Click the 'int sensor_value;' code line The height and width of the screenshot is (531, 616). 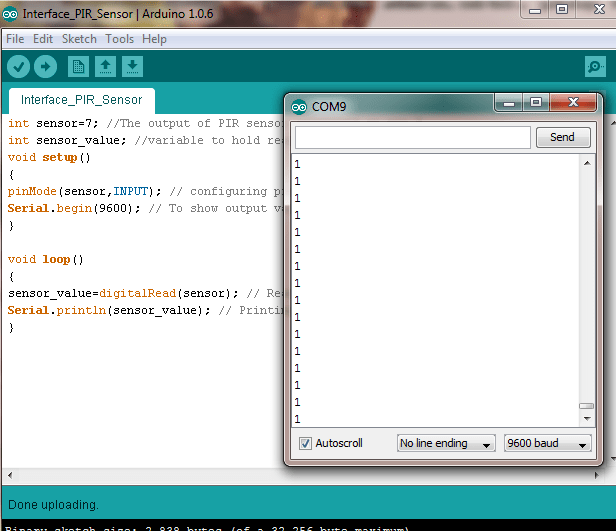pyautogui.click(x=67, y=140)
